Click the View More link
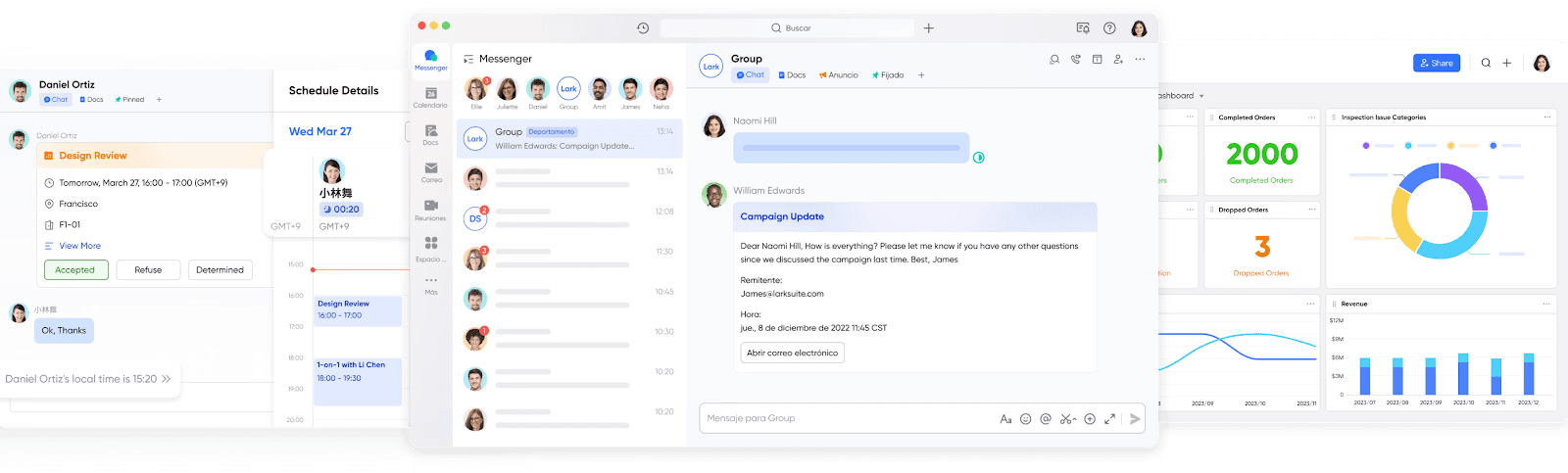This screenshot has height=473, width=1568. (79, 246)
